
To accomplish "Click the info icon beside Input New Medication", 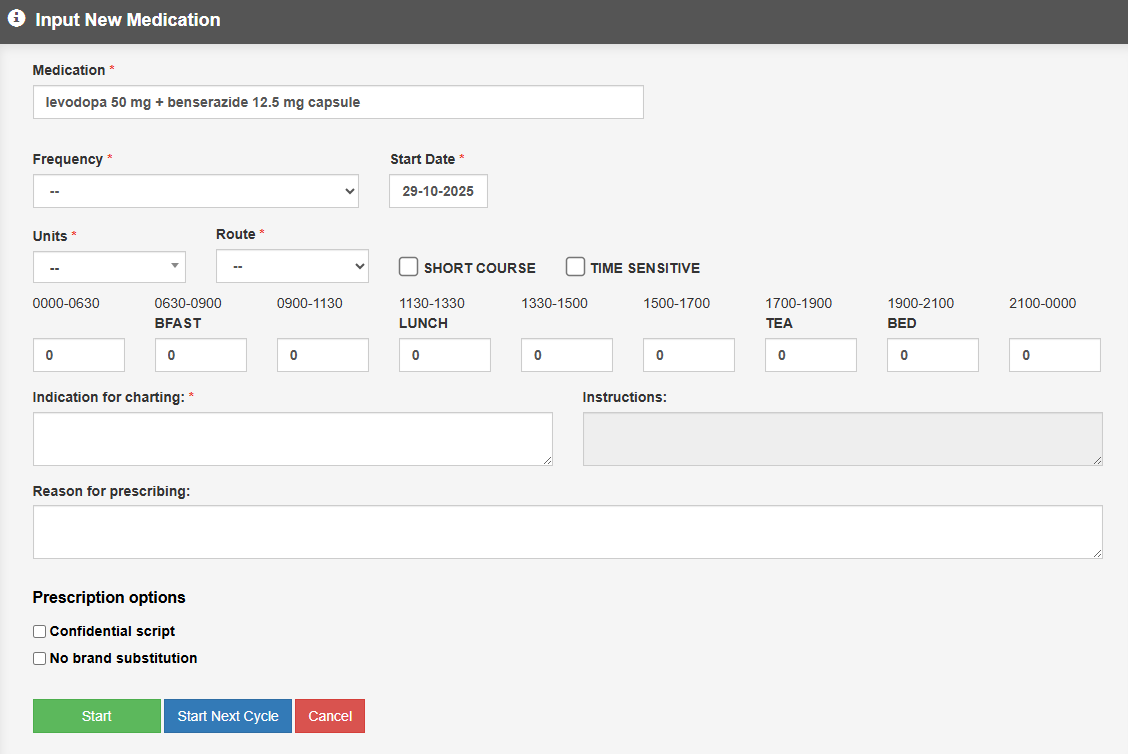I will [16, 19].
